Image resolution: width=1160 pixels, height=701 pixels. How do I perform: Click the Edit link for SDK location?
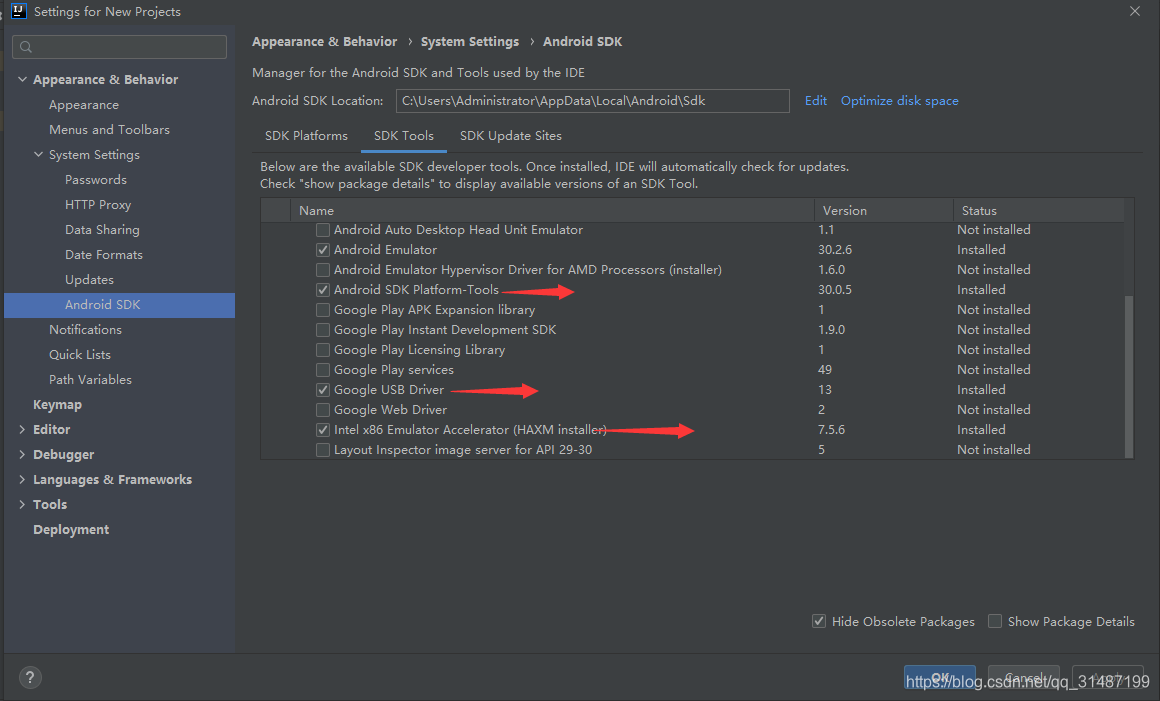[x=816, y=101]
